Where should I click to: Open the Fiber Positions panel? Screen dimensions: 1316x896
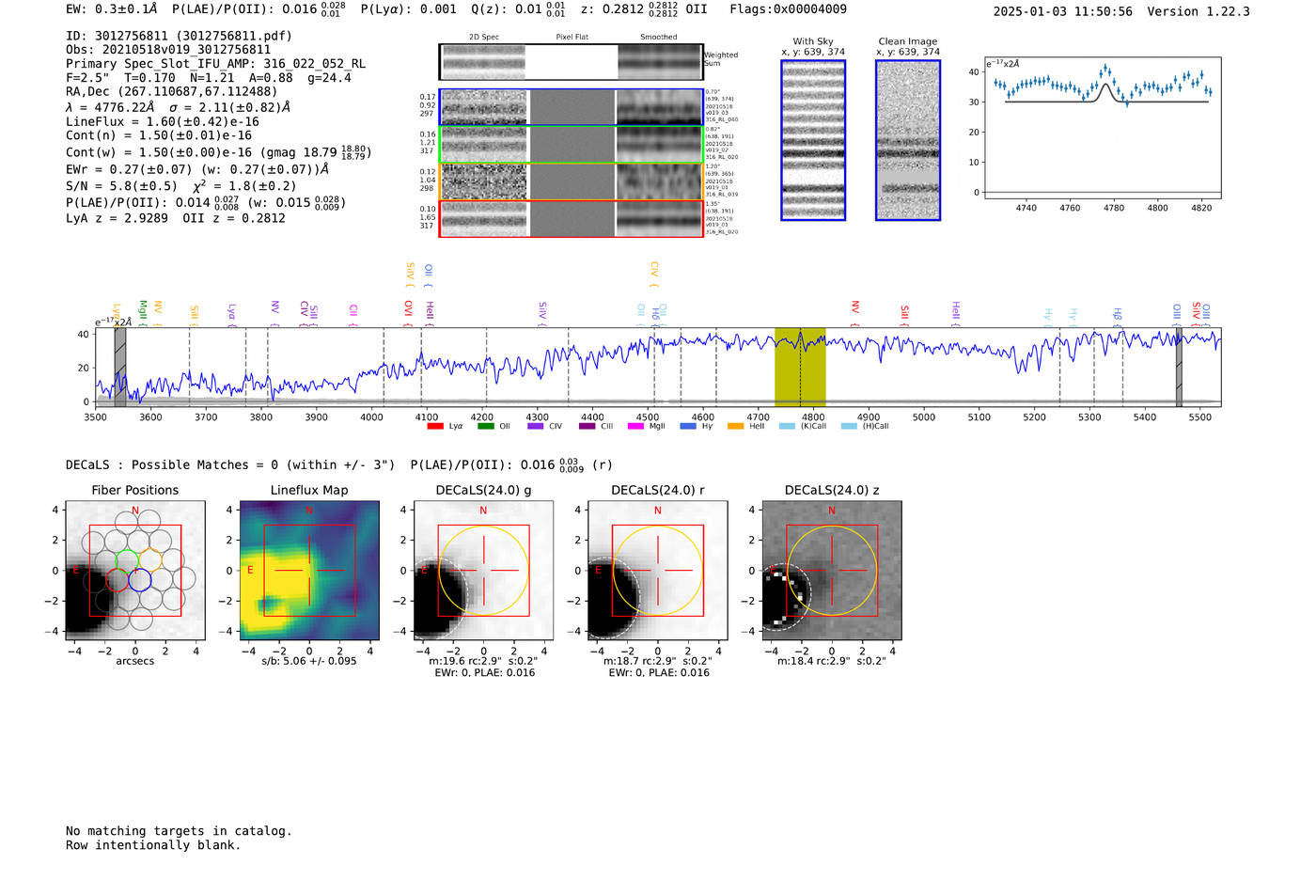coord(135,570)
